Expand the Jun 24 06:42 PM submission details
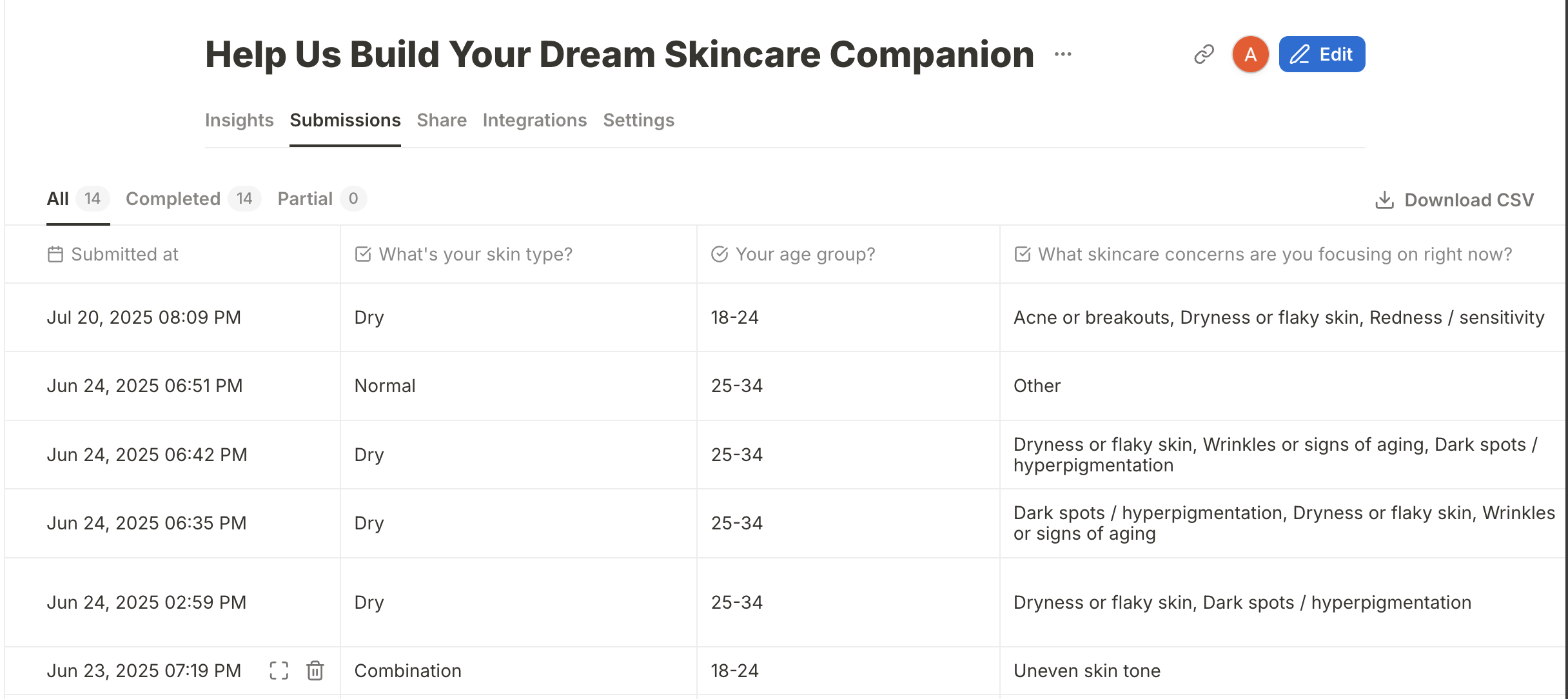Image resolution: width=1568 pixels, height=699 pixels. [279, 454]
